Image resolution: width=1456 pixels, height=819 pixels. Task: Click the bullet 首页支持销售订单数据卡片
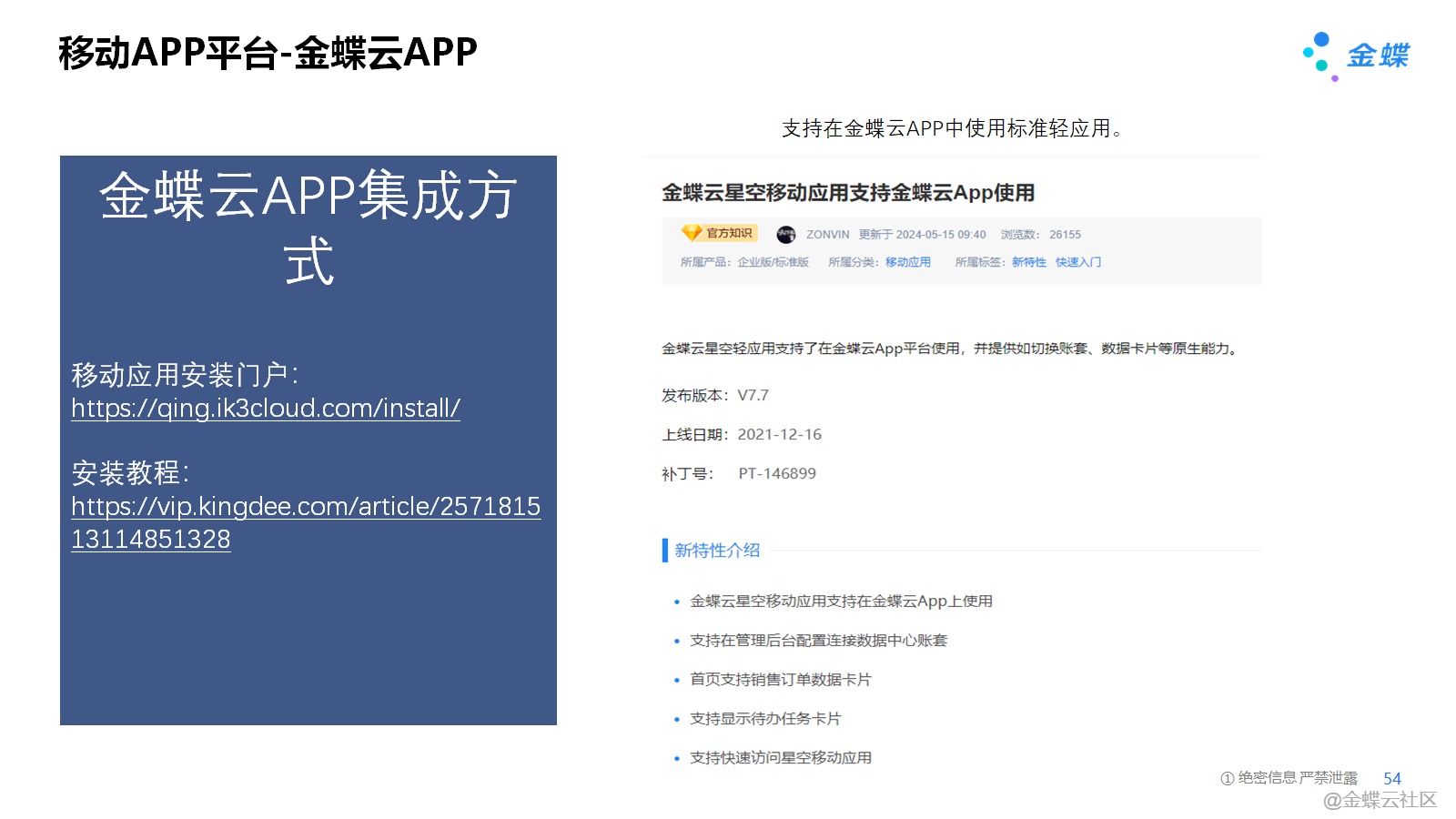pyautogui.click(x=780, y=680)
